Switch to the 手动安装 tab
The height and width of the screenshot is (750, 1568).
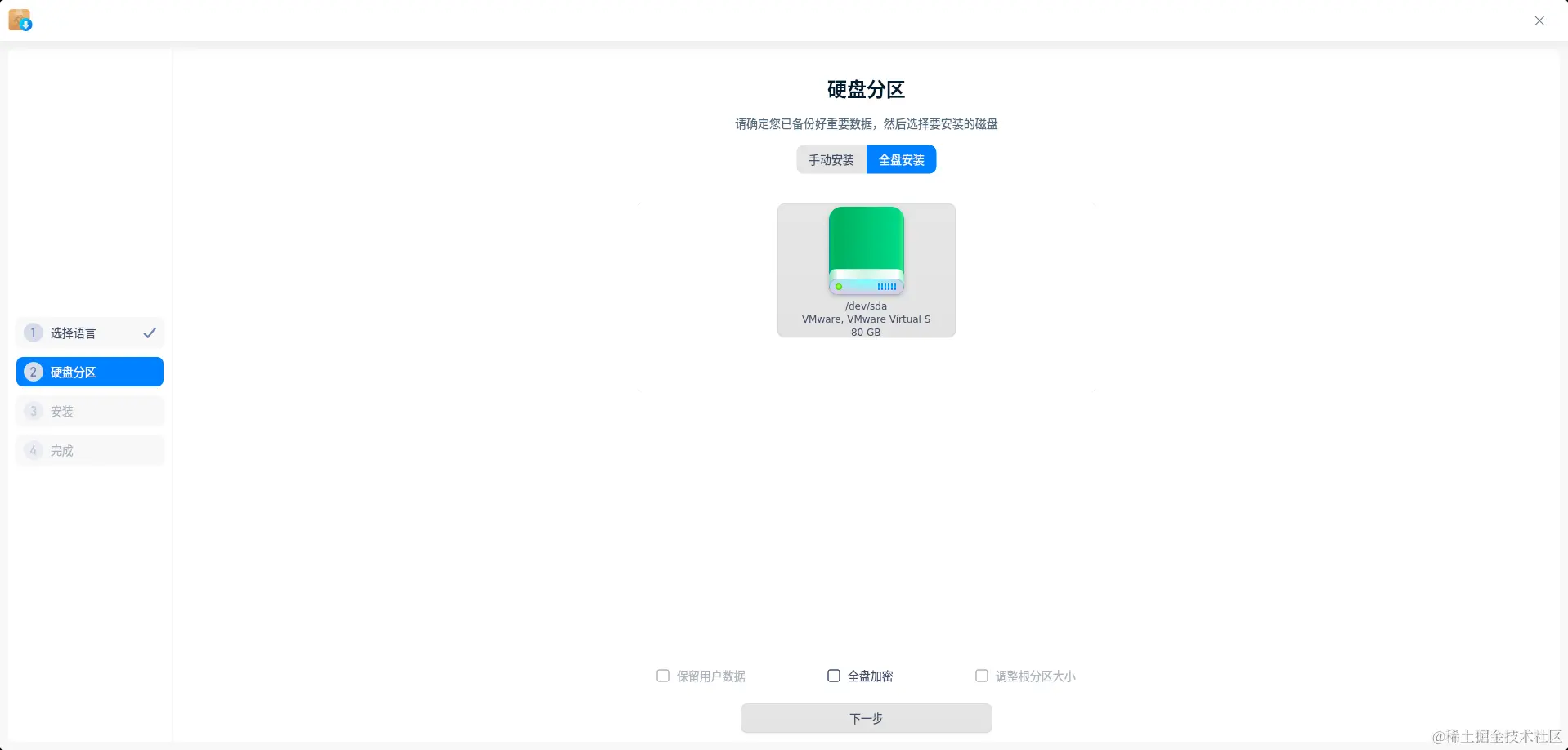[831, 159]
